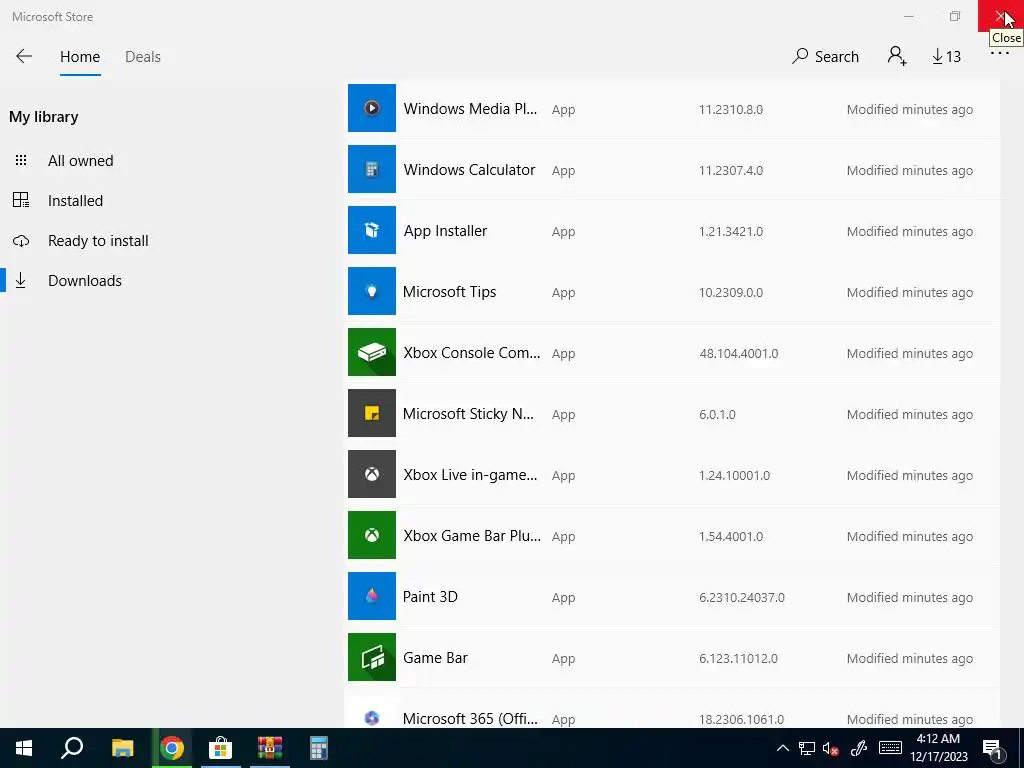Click version 48.104.4001.0 text
This screenshot has width=1024, height=768.
point(739,353)
